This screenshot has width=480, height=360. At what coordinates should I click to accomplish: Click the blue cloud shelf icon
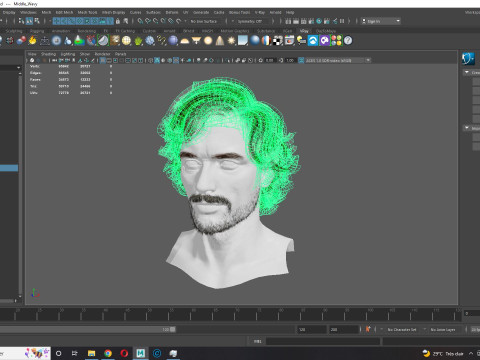point(313,41)
